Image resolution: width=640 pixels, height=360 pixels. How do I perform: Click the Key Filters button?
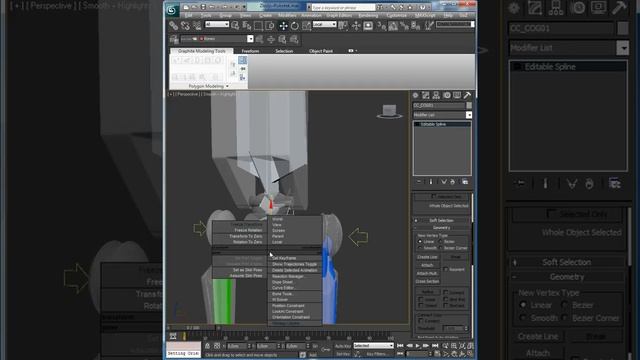pyautogui.click(x=376, y=354)
